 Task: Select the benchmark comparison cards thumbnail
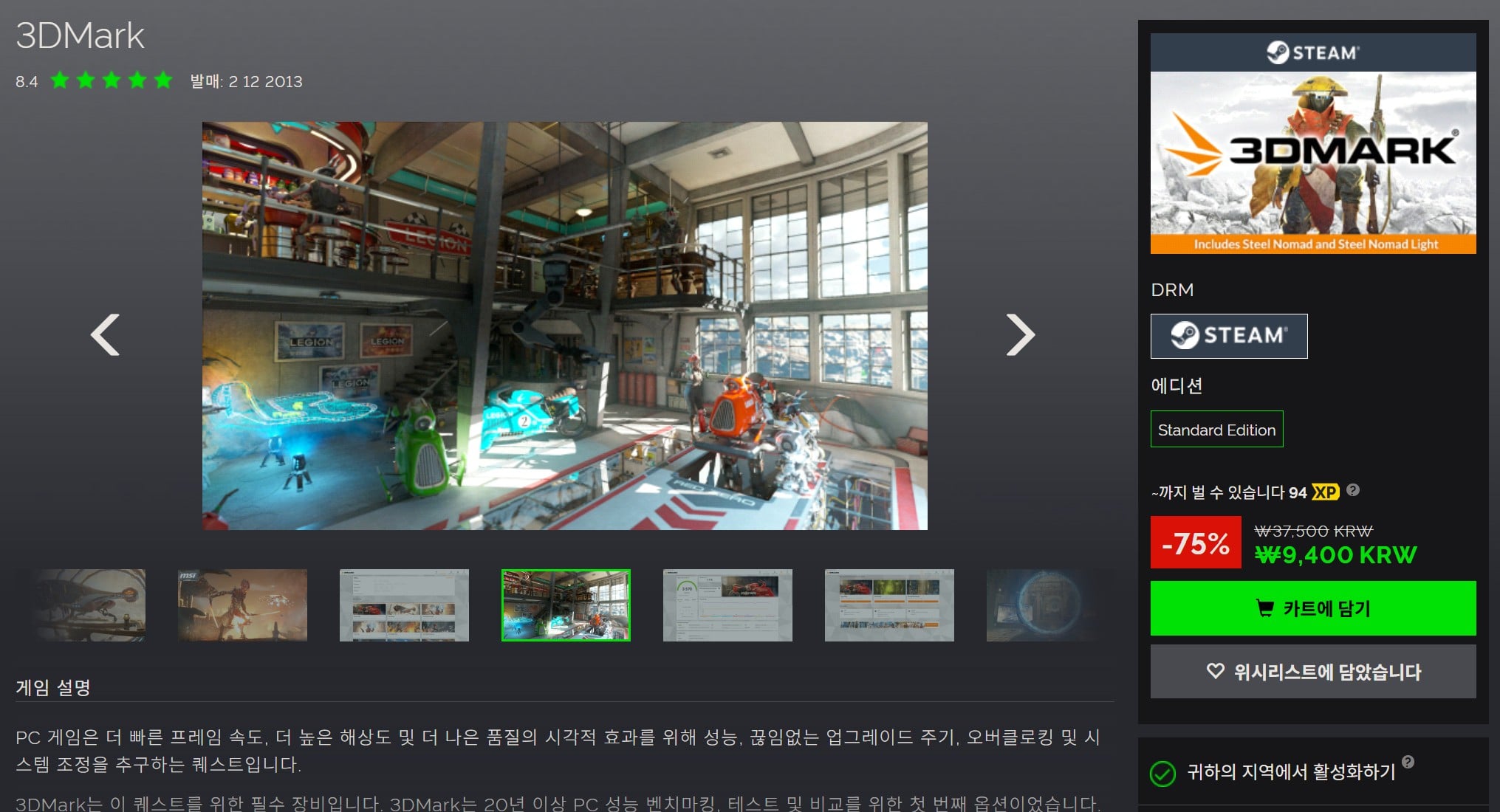pyautogui.click(x=889, y=605)
